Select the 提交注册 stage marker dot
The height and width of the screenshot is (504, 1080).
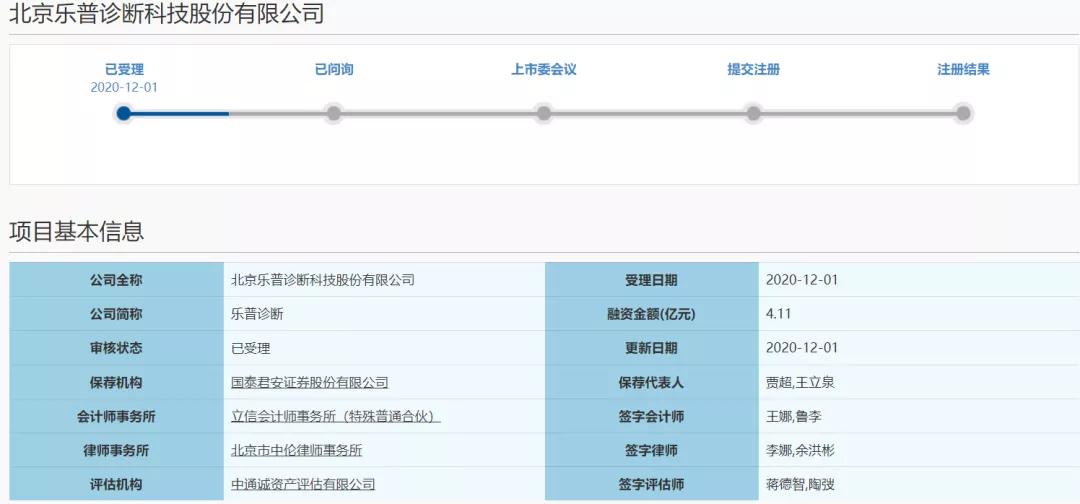point(754,113)
